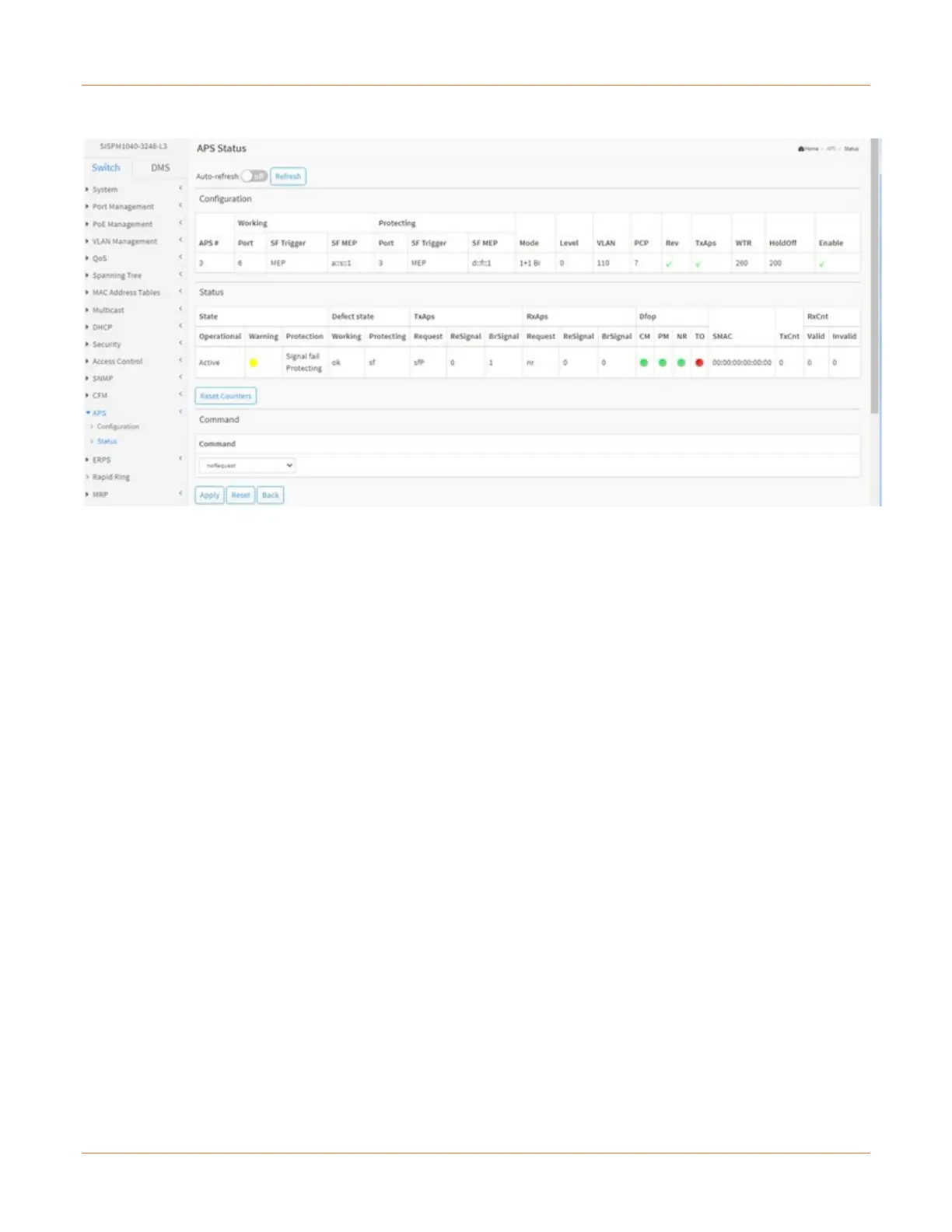Click the VLAN value 110
Image resolution: width=952 pixels, height=1232 pixels.
click(x=603, y=264)
